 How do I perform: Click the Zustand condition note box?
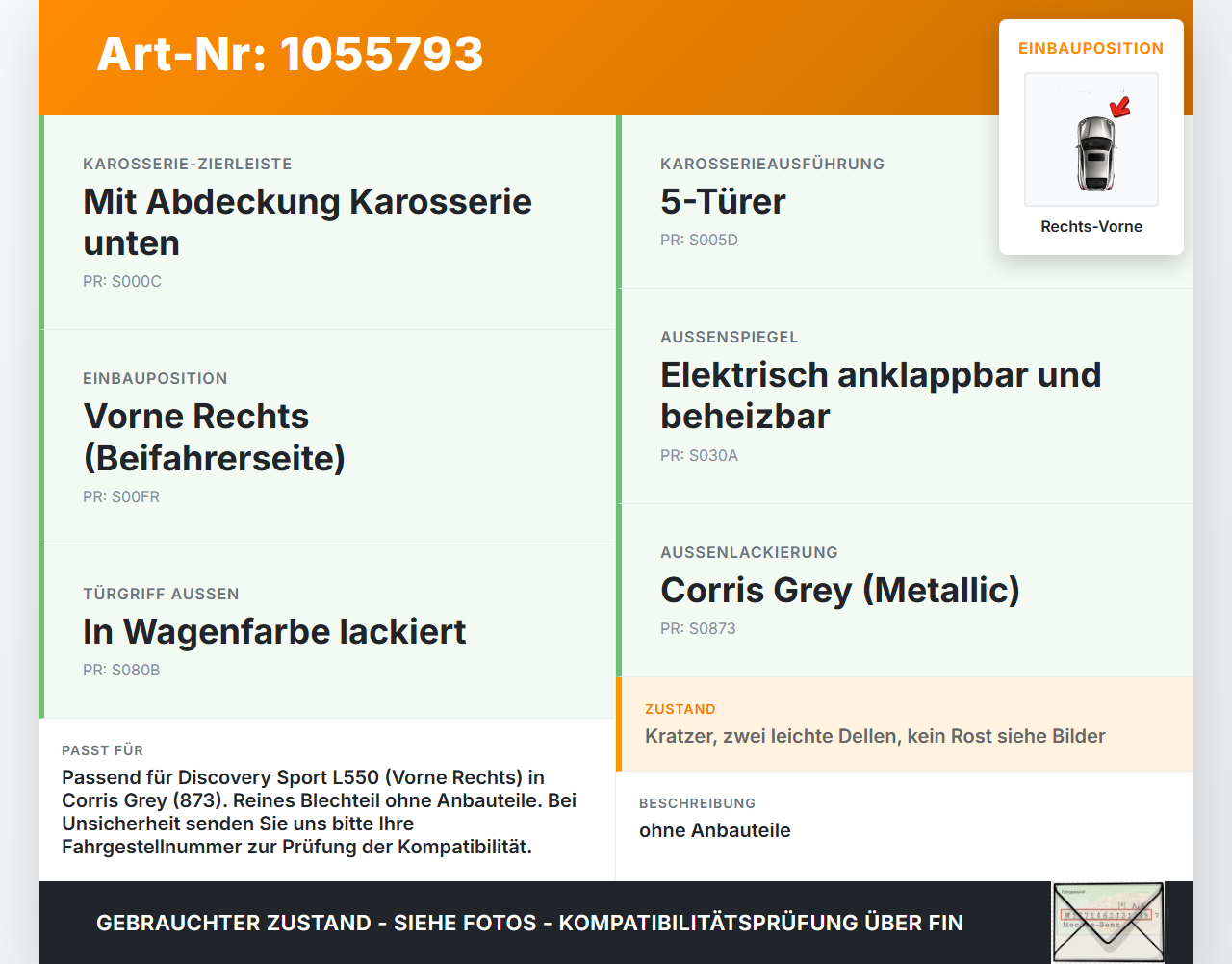tap(905, 724)
